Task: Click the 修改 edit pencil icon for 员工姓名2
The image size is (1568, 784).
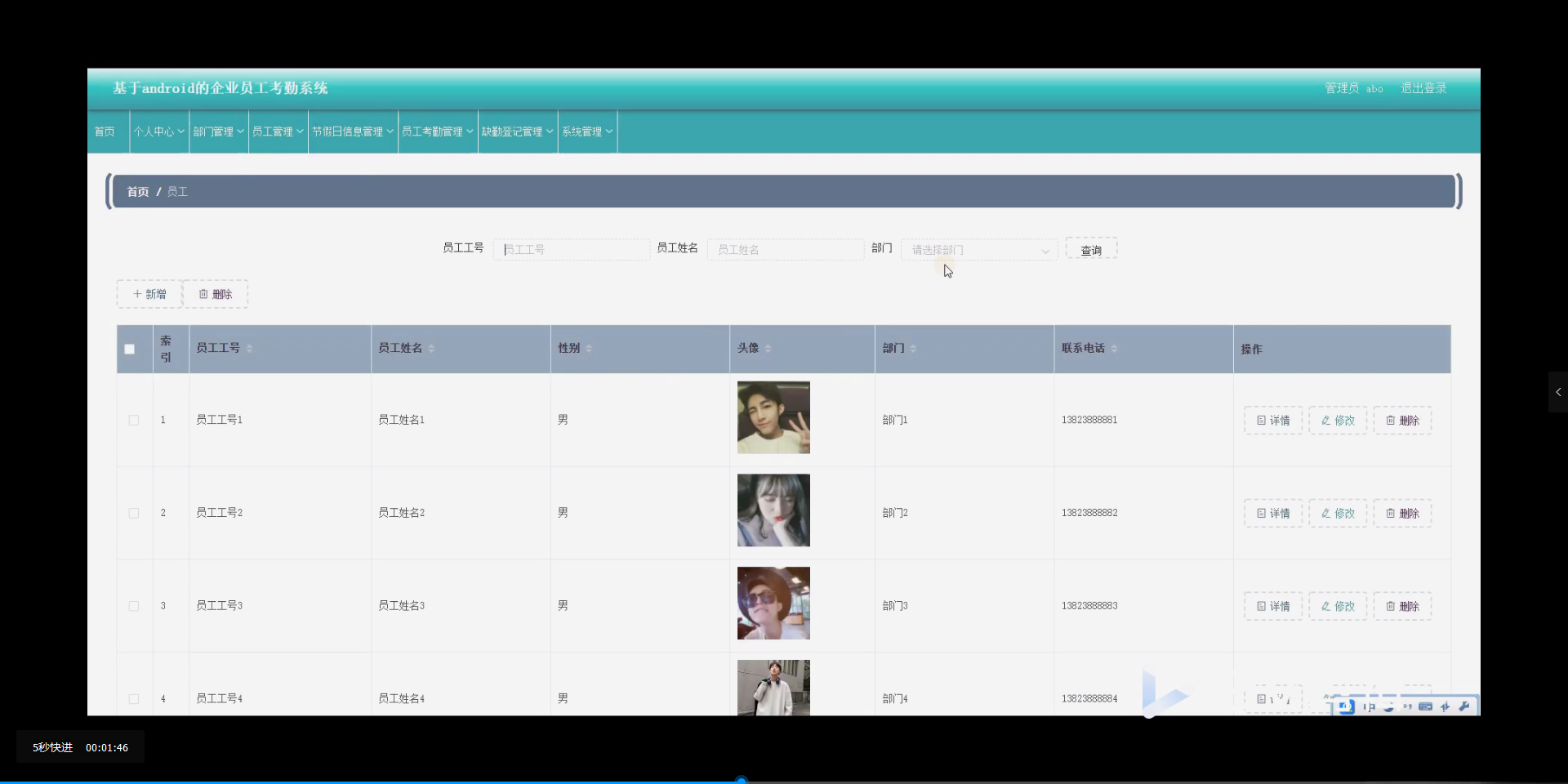Action: pyautogui.click(x=1325, y=513)
